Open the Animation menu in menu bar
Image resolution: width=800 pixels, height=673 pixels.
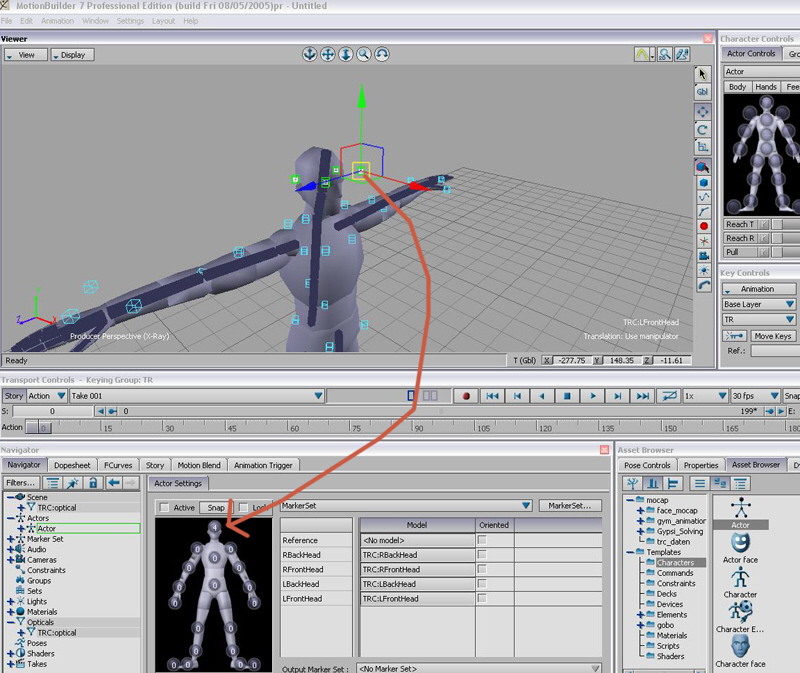pyautogui.click(x=58, y=21)
